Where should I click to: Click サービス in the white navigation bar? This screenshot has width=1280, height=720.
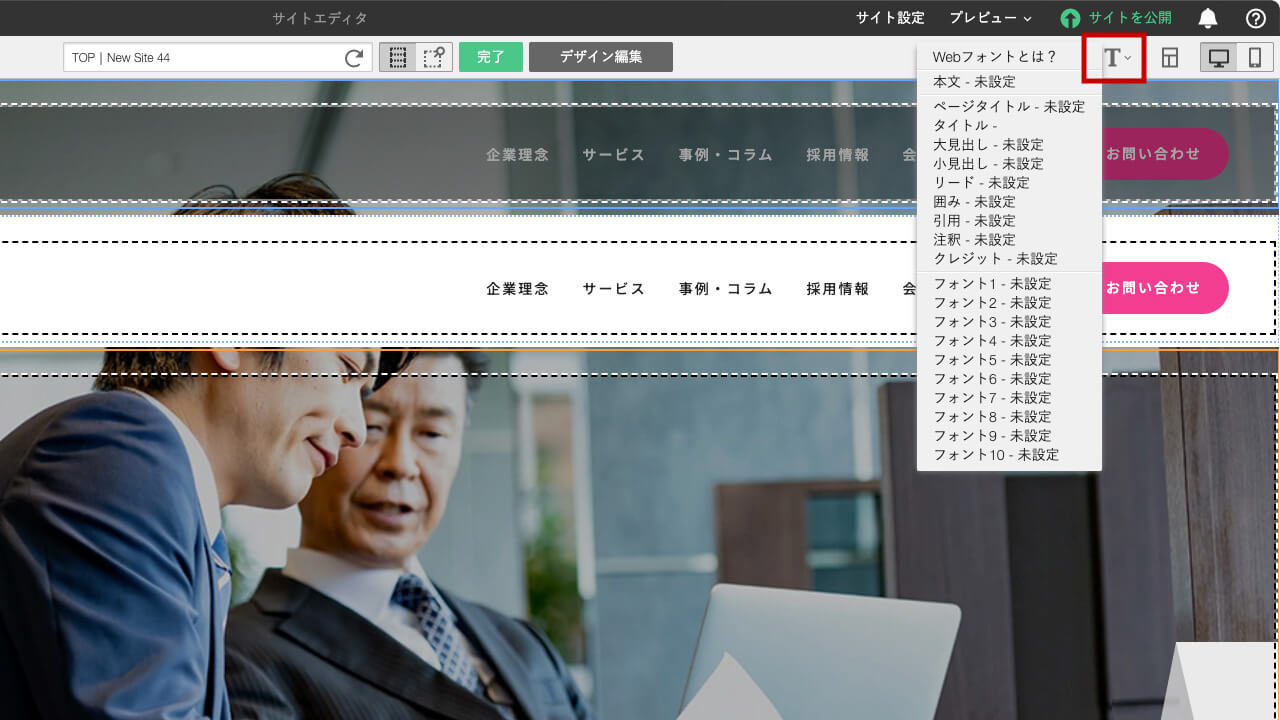pos(614,288)
